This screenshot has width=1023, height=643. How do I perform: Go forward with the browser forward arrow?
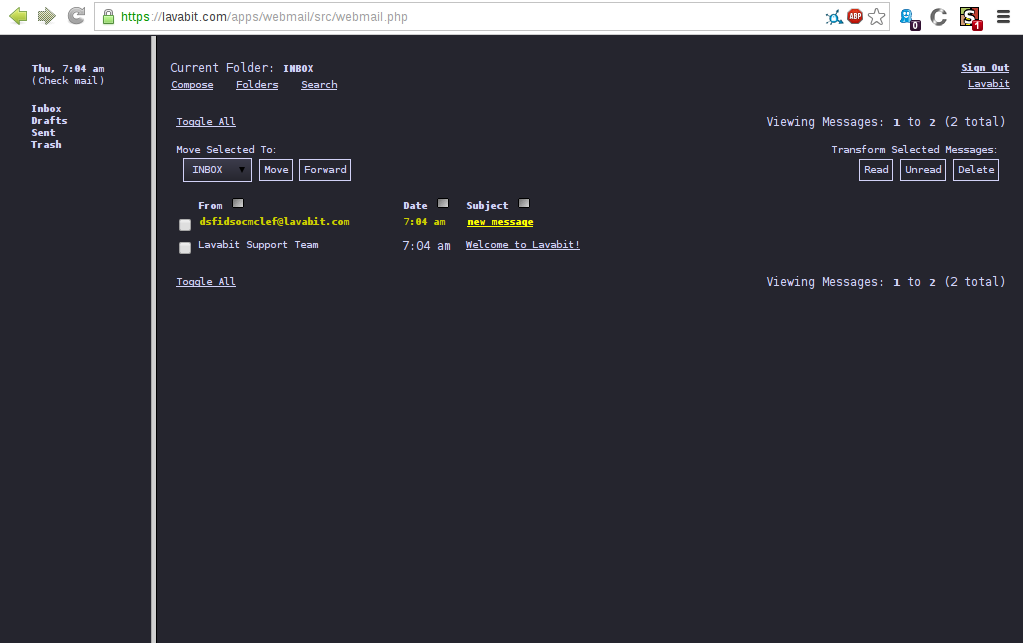(46, 16)
